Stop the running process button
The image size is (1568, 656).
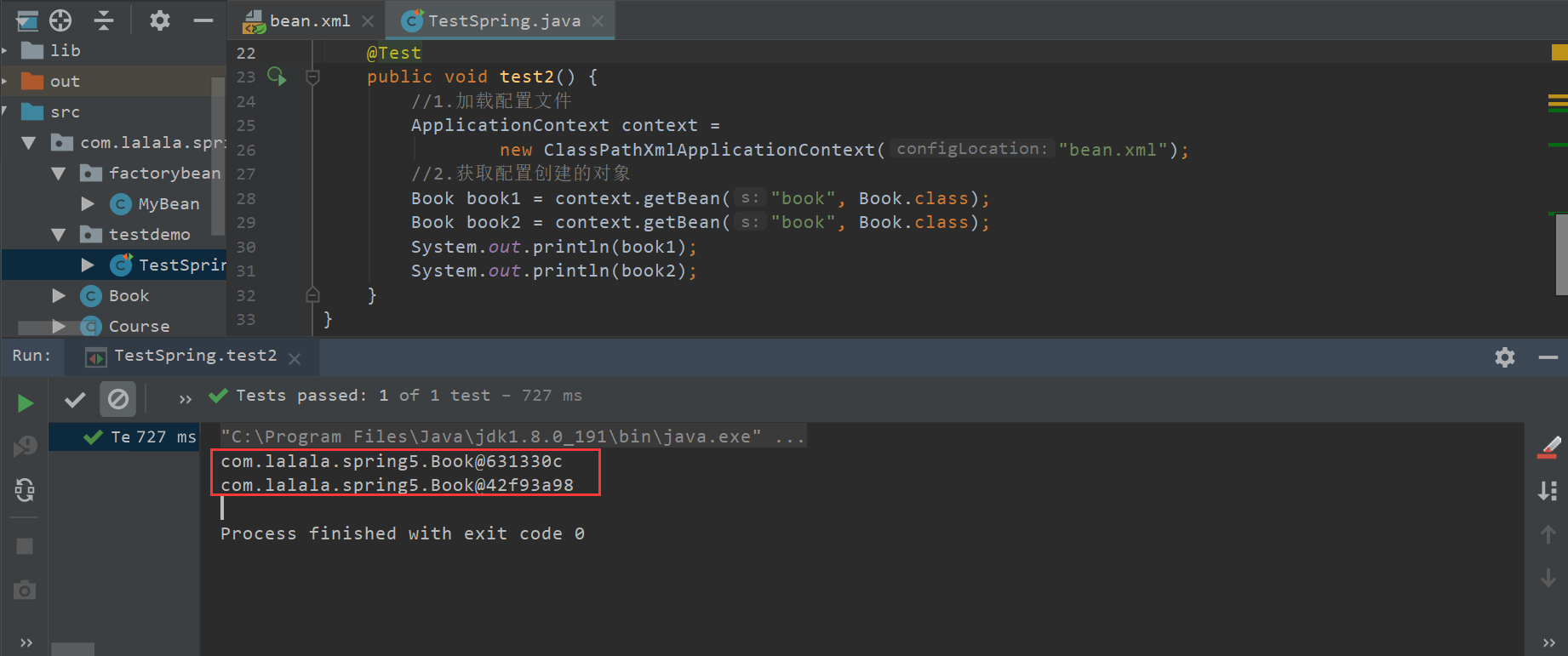pos(25,546)
